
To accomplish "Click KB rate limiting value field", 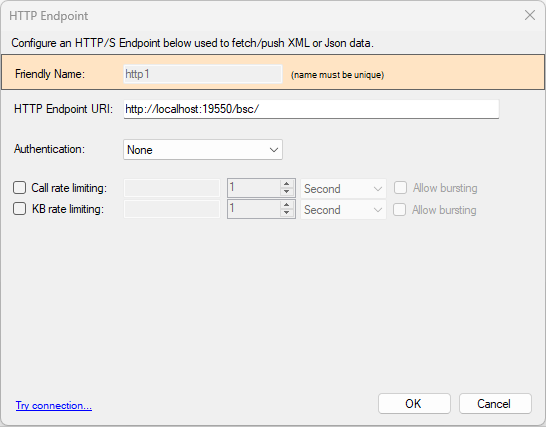I will 172,209.
